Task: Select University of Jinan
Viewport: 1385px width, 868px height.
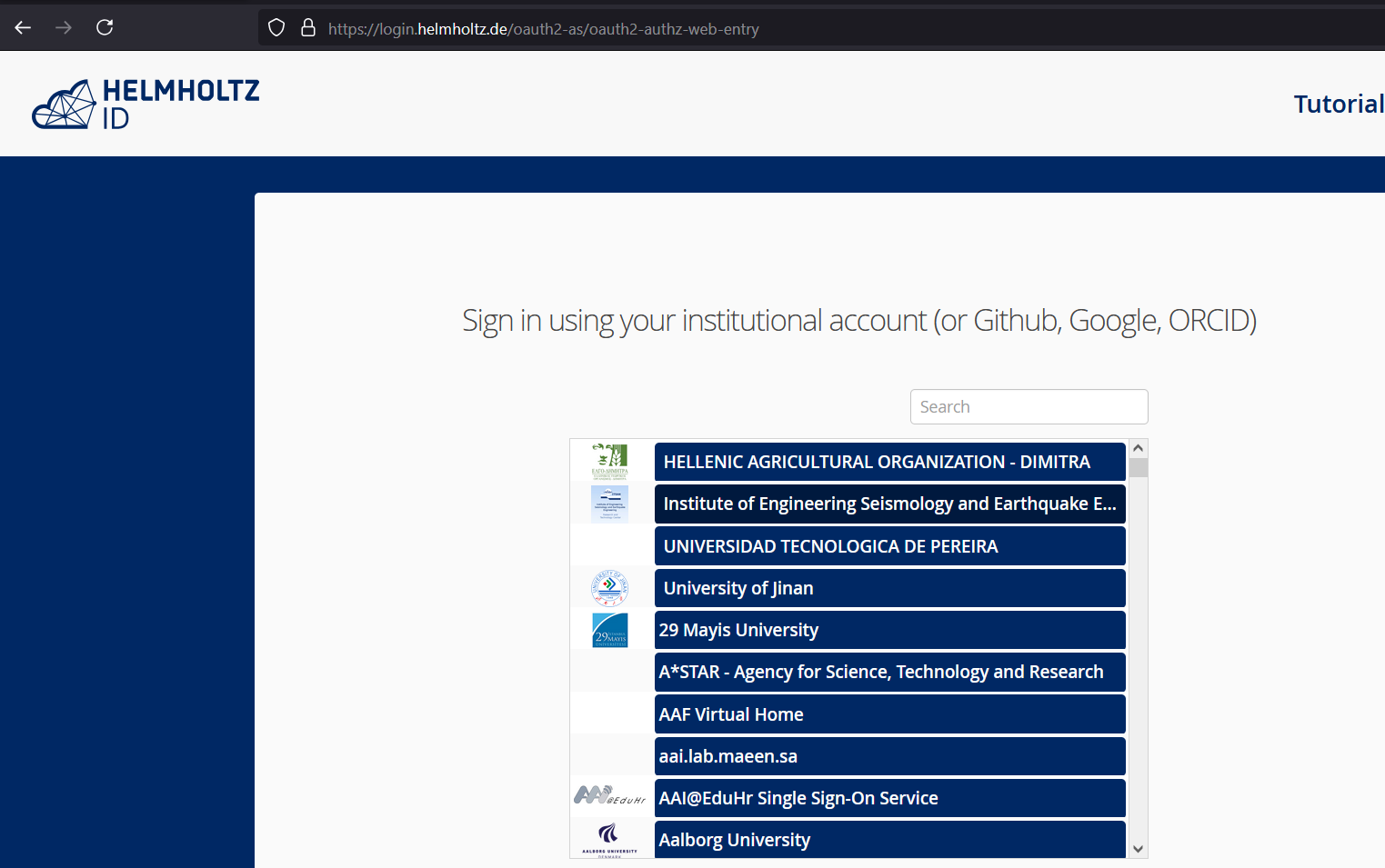Action: click(889, 588)
